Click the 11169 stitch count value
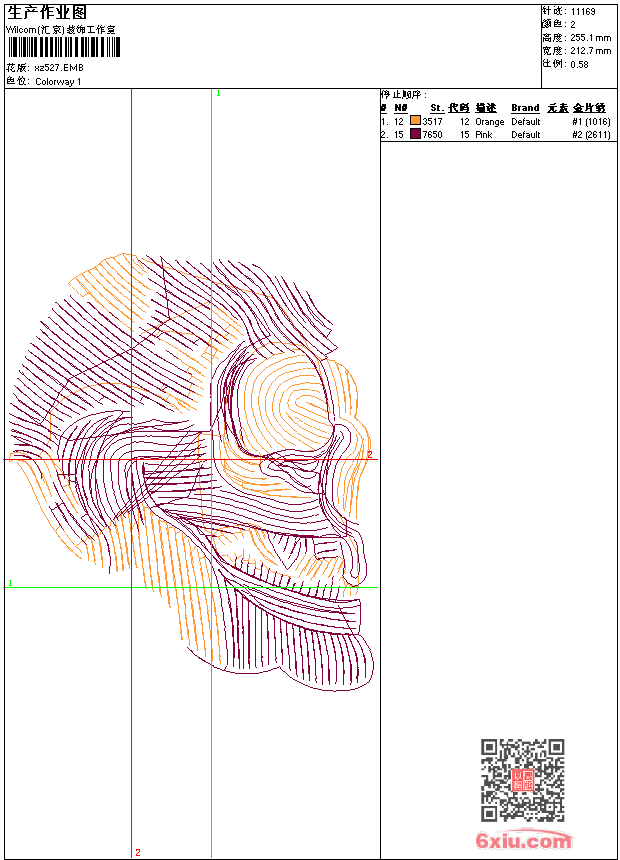The image size is (620, 860). [583, 12]
